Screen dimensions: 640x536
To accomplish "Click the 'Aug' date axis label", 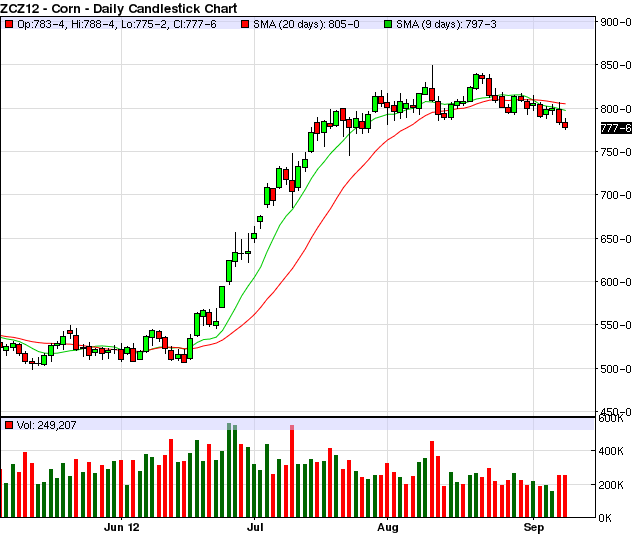I will point(387,527).
